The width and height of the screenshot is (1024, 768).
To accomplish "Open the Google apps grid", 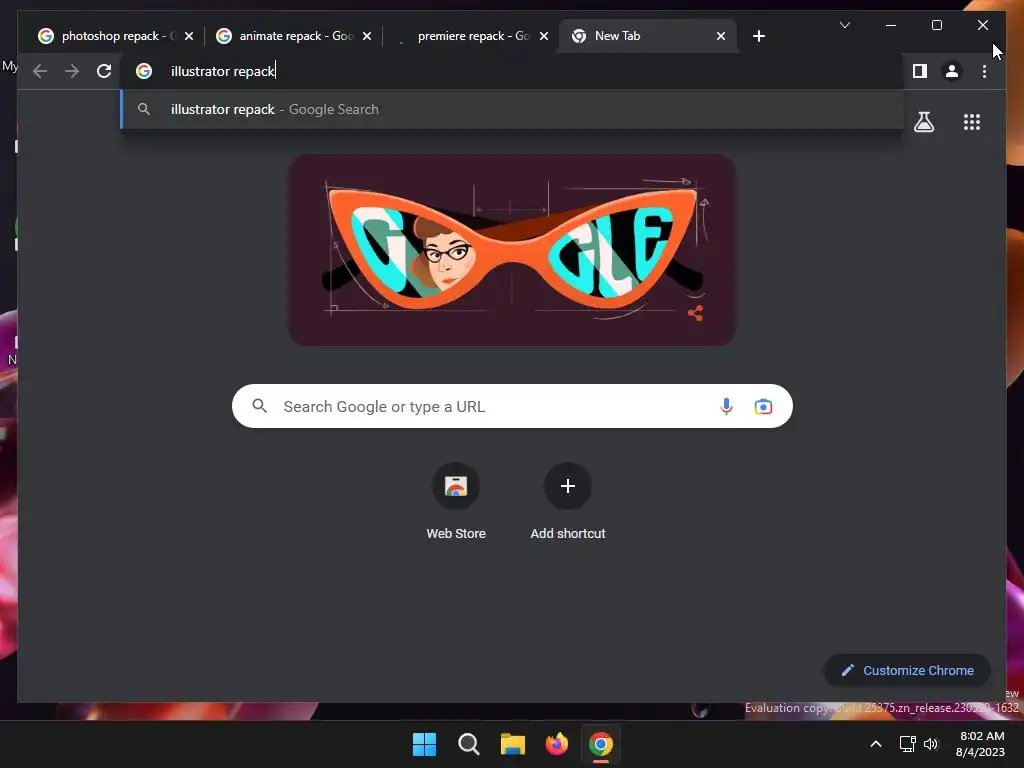I will click(x=972, y=122).
